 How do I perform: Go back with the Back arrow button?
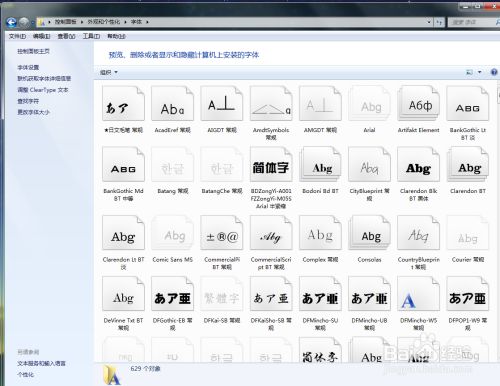point(12,22)
